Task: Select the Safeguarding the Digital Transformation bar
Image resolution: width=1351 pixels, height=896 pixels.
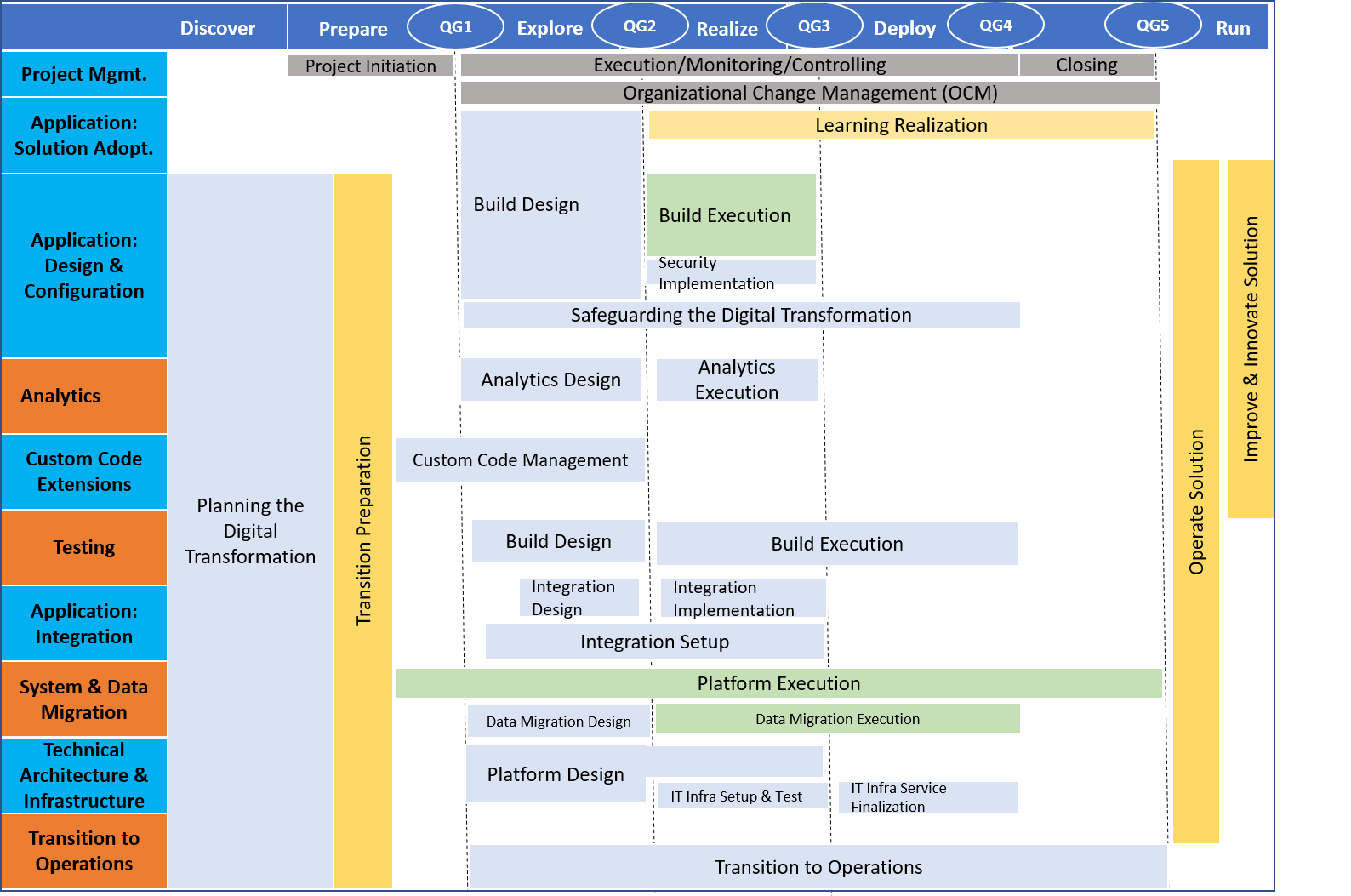Action: click(741, 315)
